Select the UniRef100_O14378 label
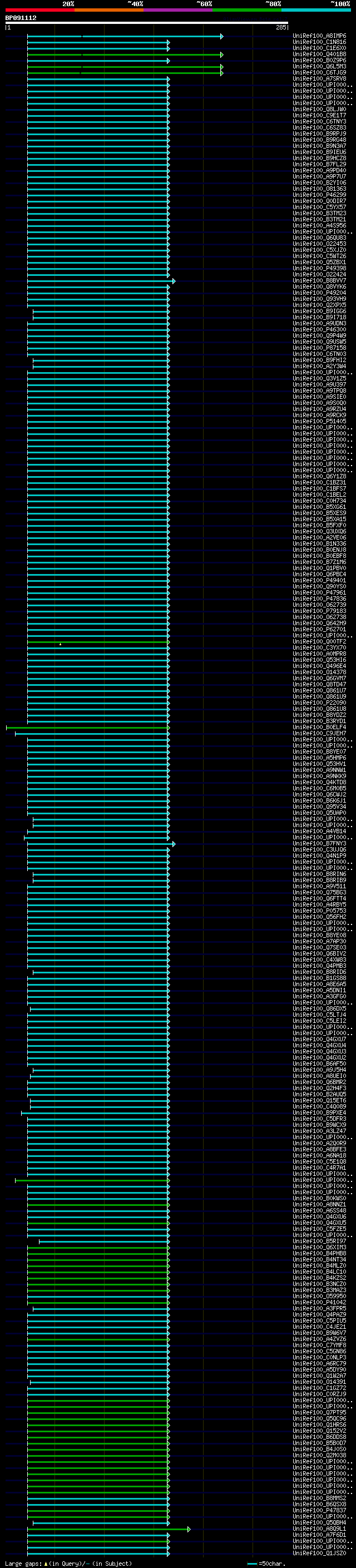356x1568 pixels. pos(319,672)
